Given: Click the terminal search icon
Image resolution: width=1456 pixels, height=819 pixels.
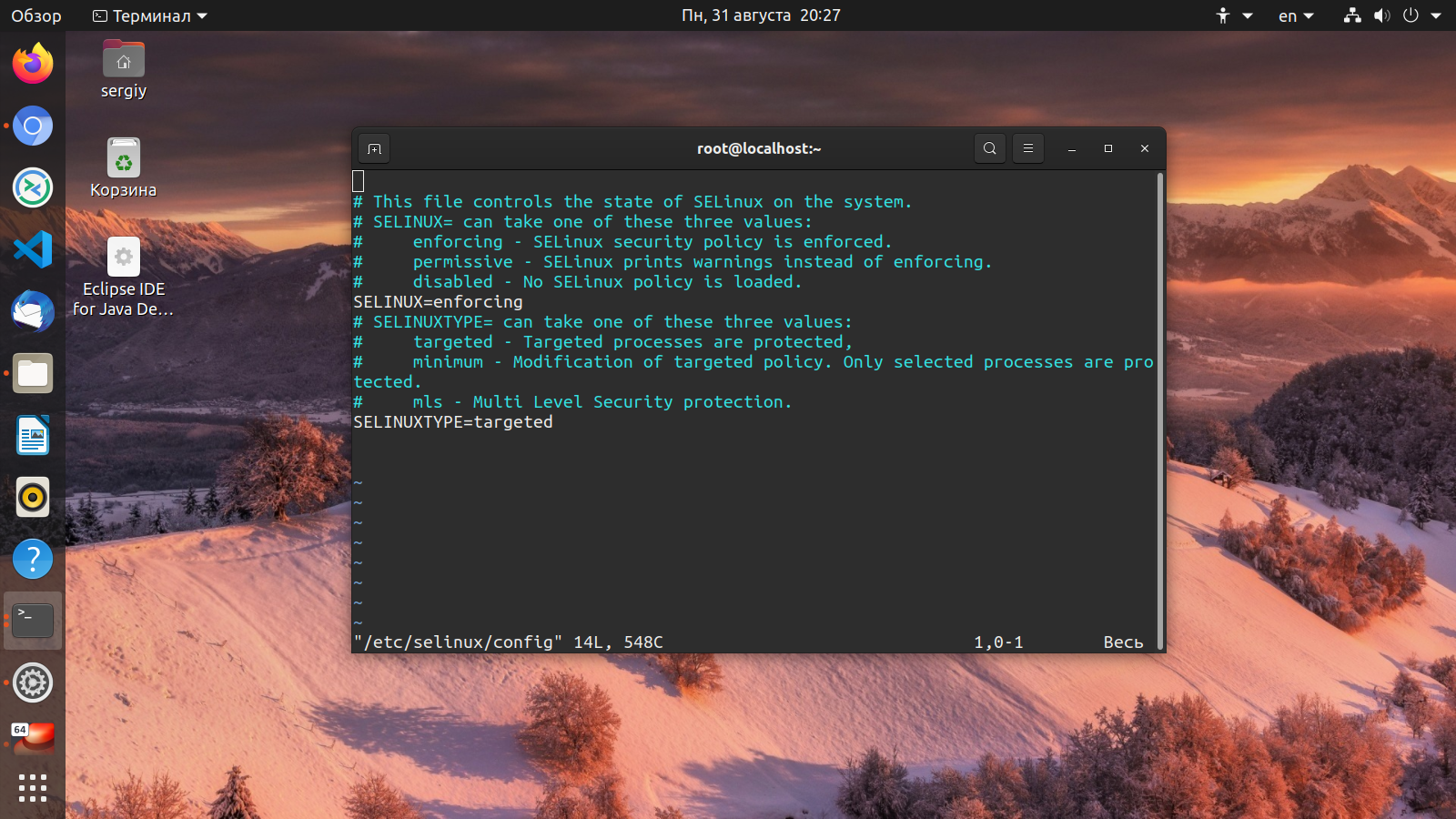Looking at the screenshot, I should (x=989, y=148).
